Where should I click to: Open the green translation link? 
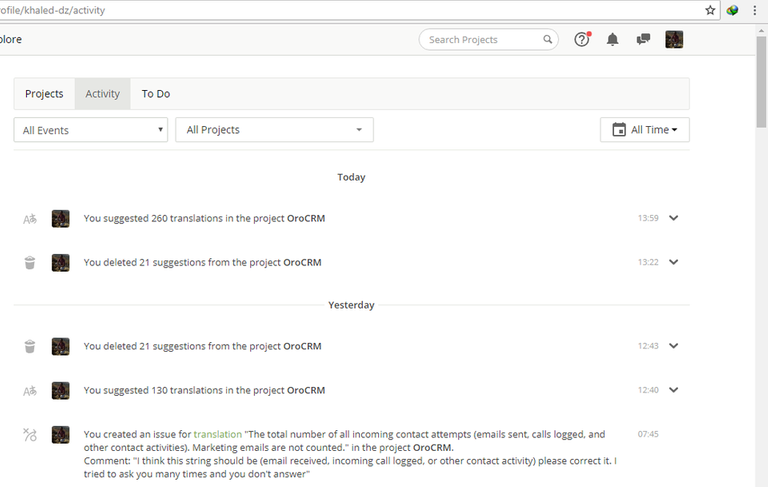[x=217, y=435]
